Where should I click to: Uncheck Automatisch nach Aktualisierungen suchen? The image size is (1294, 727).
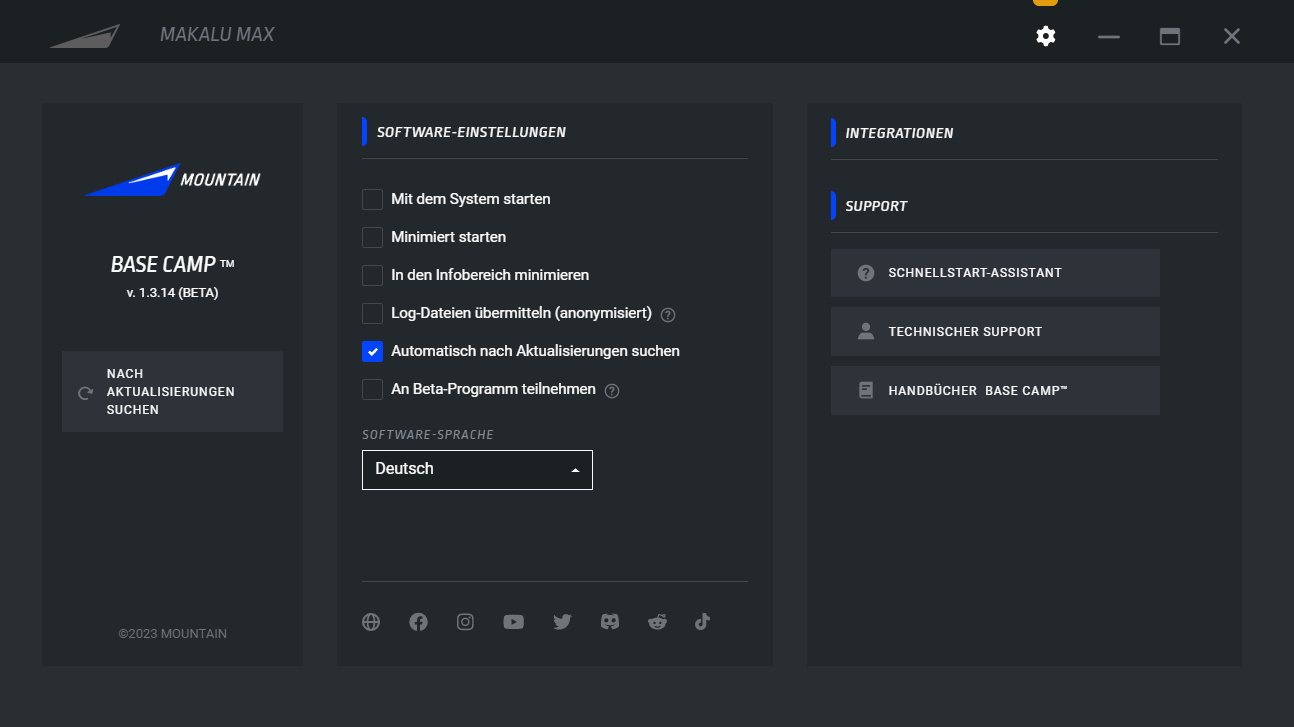[x=372, y=351]
